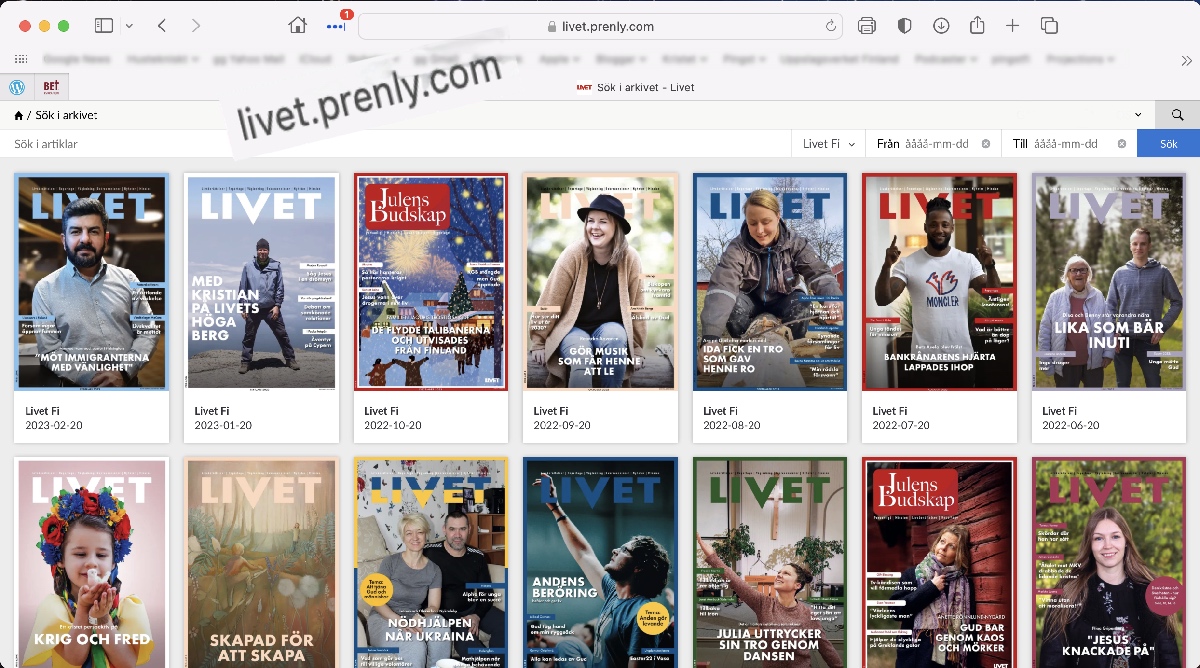
Task: Show downloads via the download icon
Action: (941, 26)
